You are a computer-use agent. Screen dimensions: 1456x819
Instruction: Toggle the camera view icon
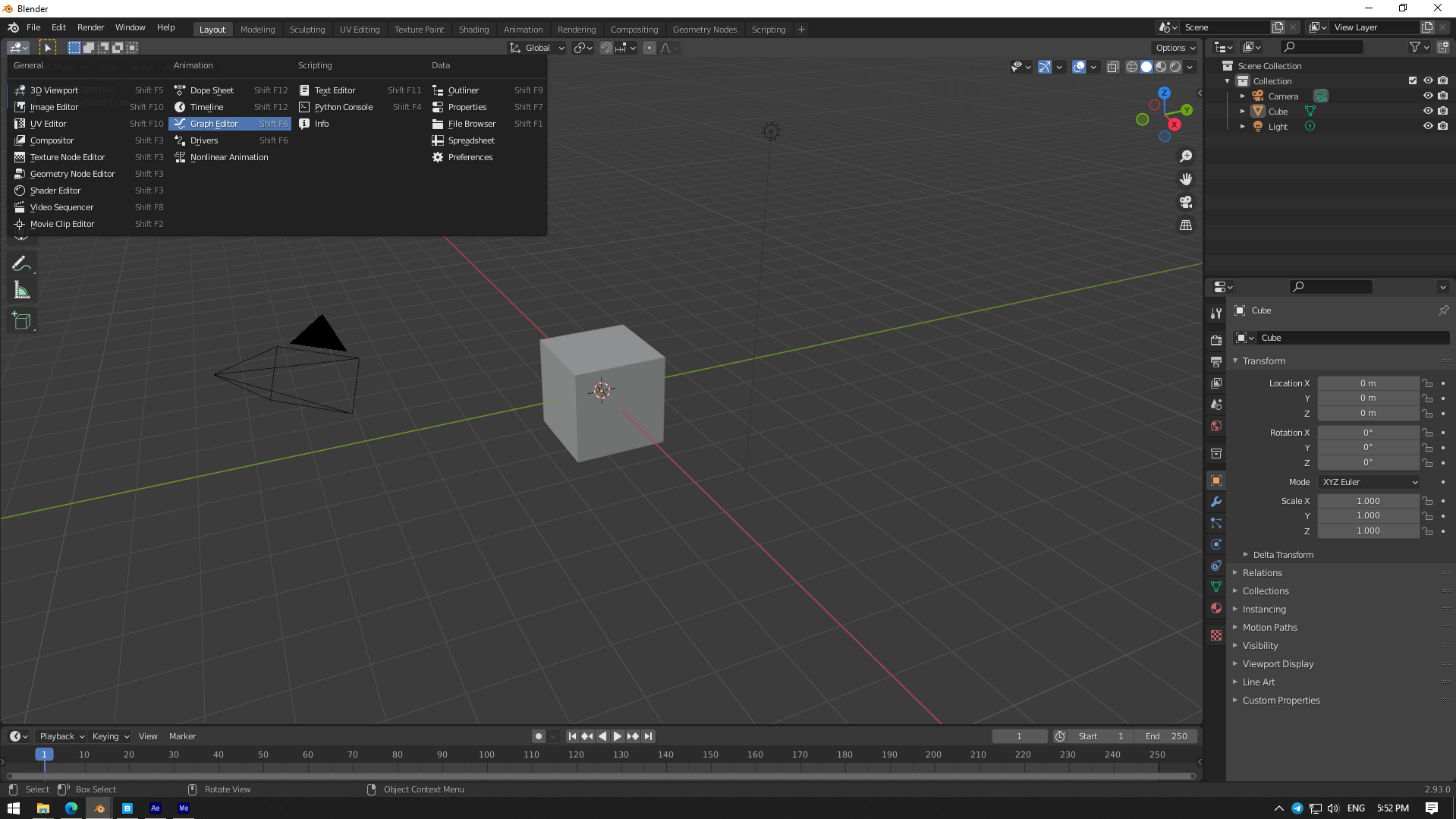(x=1186, y=202)
